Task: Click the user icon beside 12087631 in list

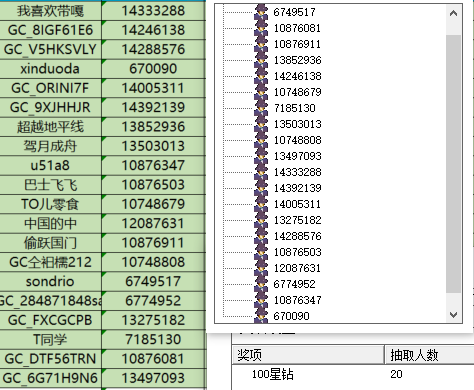Action: (261, 268)
